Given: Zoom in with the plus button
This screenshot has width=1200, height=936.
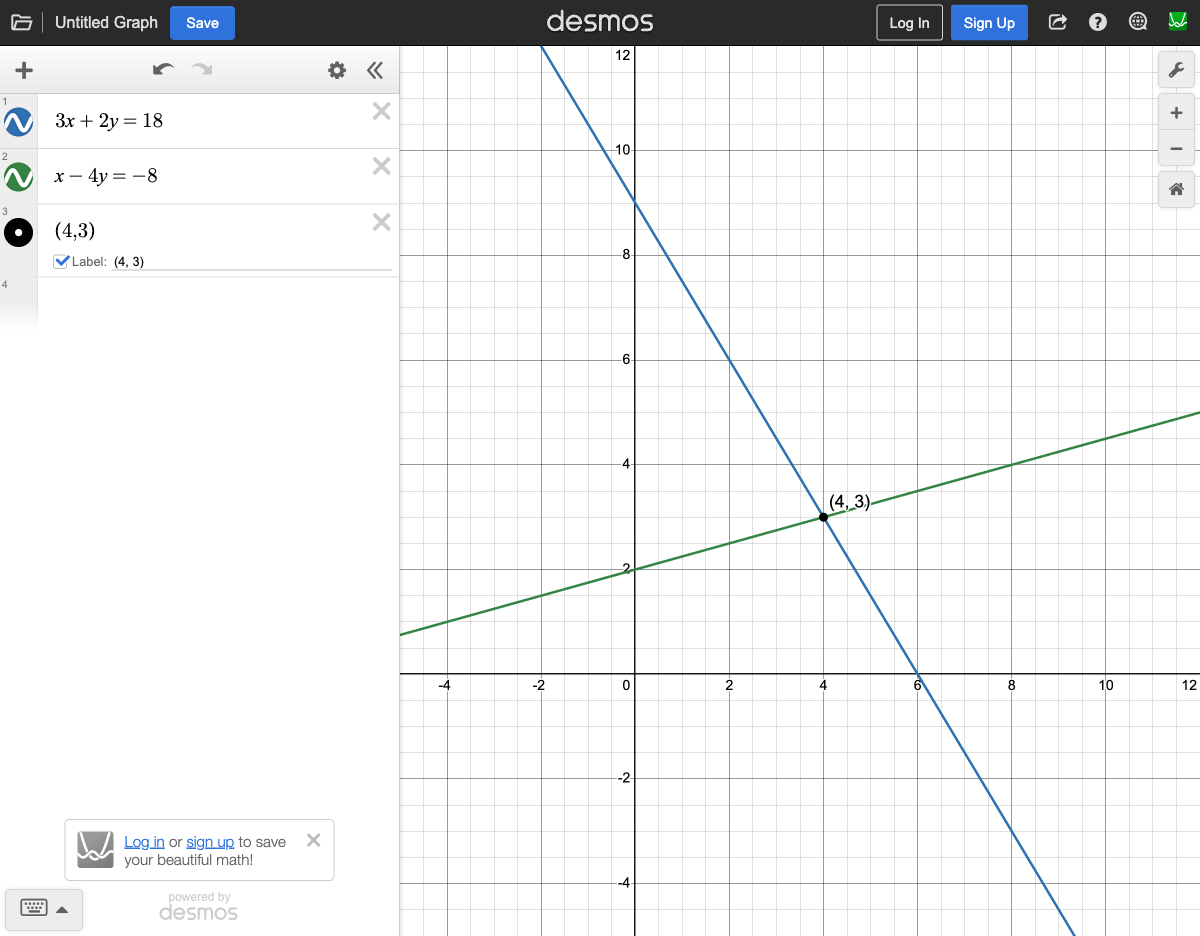Looking at the screenshot, I should coord(1176,113).
